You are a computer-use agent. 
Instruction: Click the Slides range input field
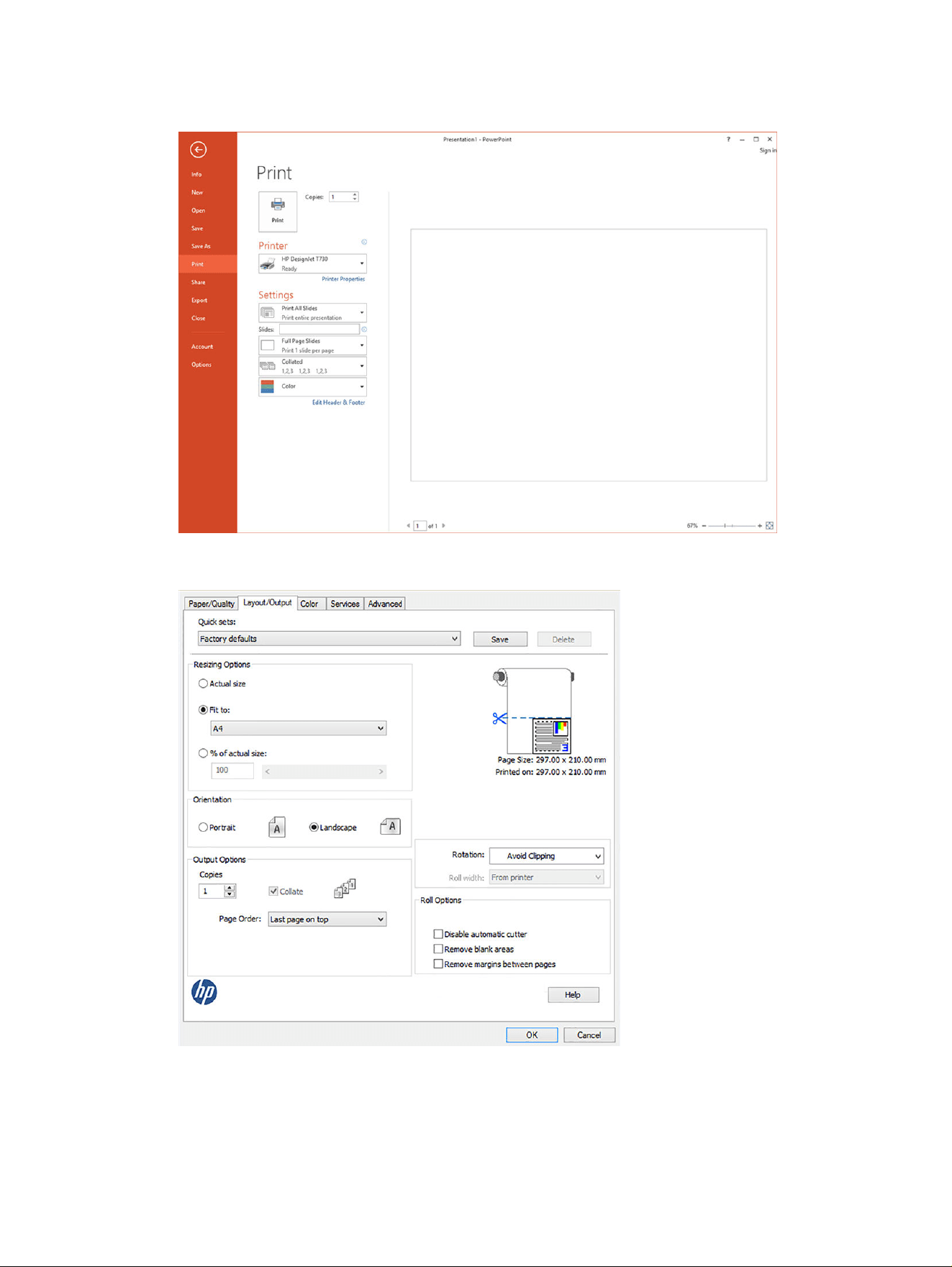(x=319, y=330)
